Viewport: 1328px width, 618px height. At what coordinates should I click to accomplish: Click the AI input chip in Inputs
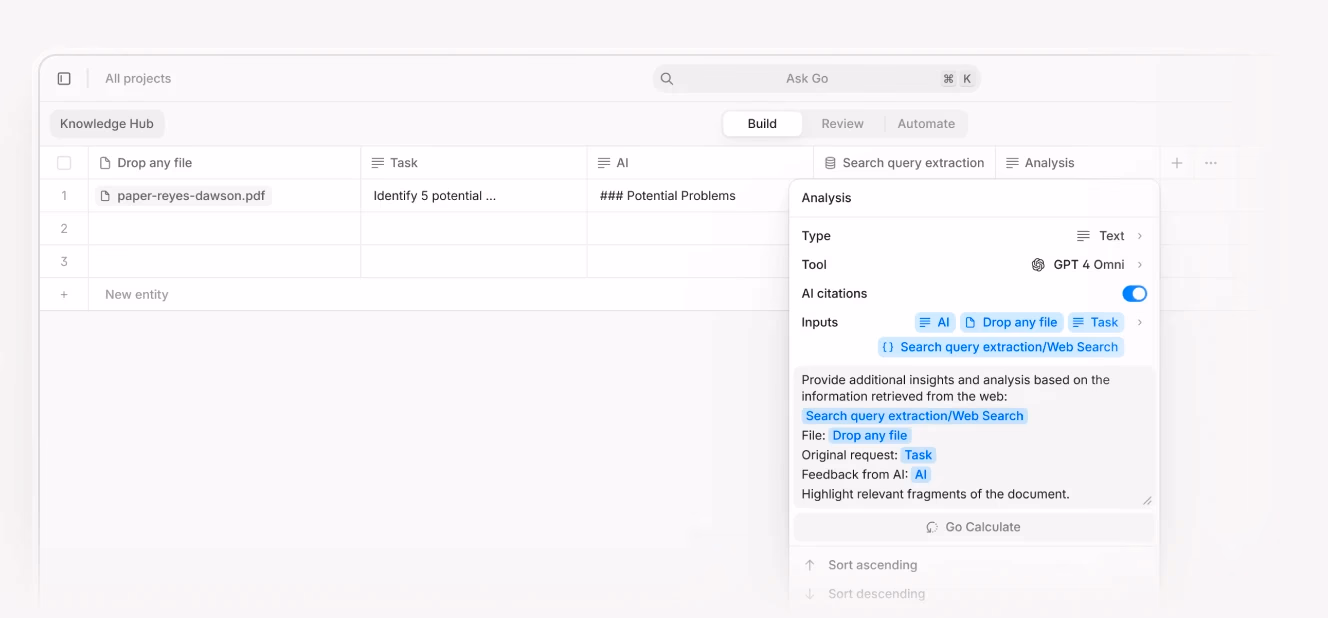[935, 322]
